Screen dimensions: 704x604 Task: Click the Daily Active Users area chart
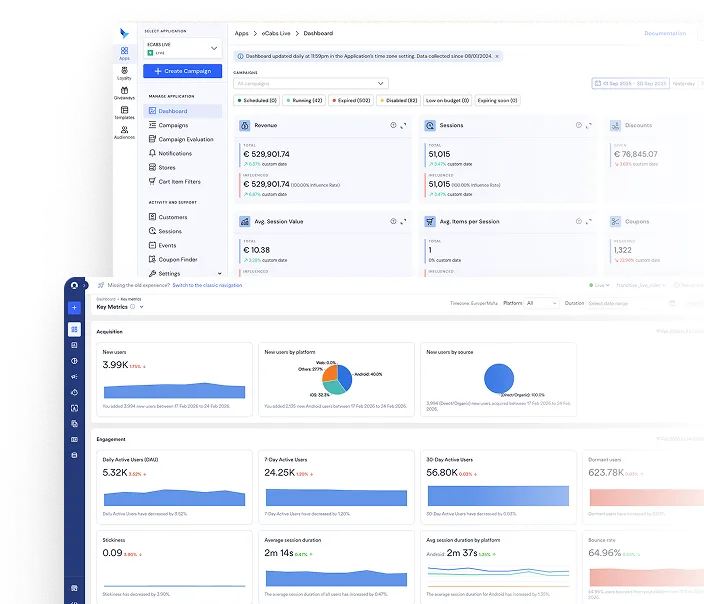pos(174,498)
